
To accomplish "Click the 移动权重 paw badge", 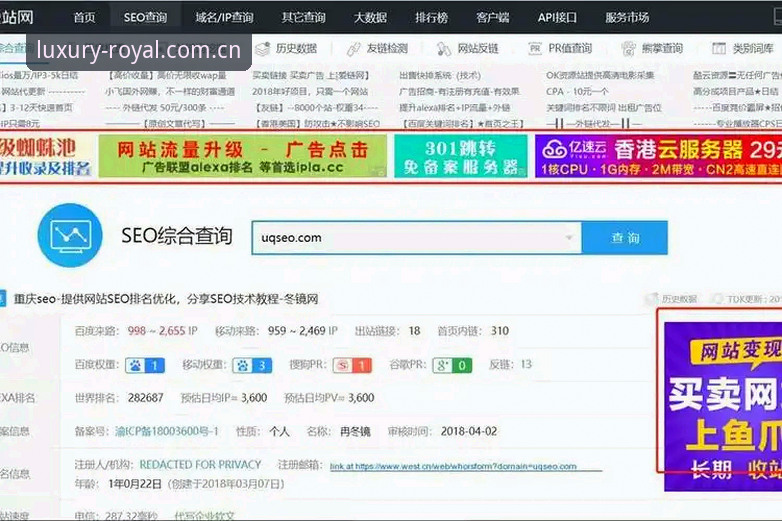I will coord(252,365).
